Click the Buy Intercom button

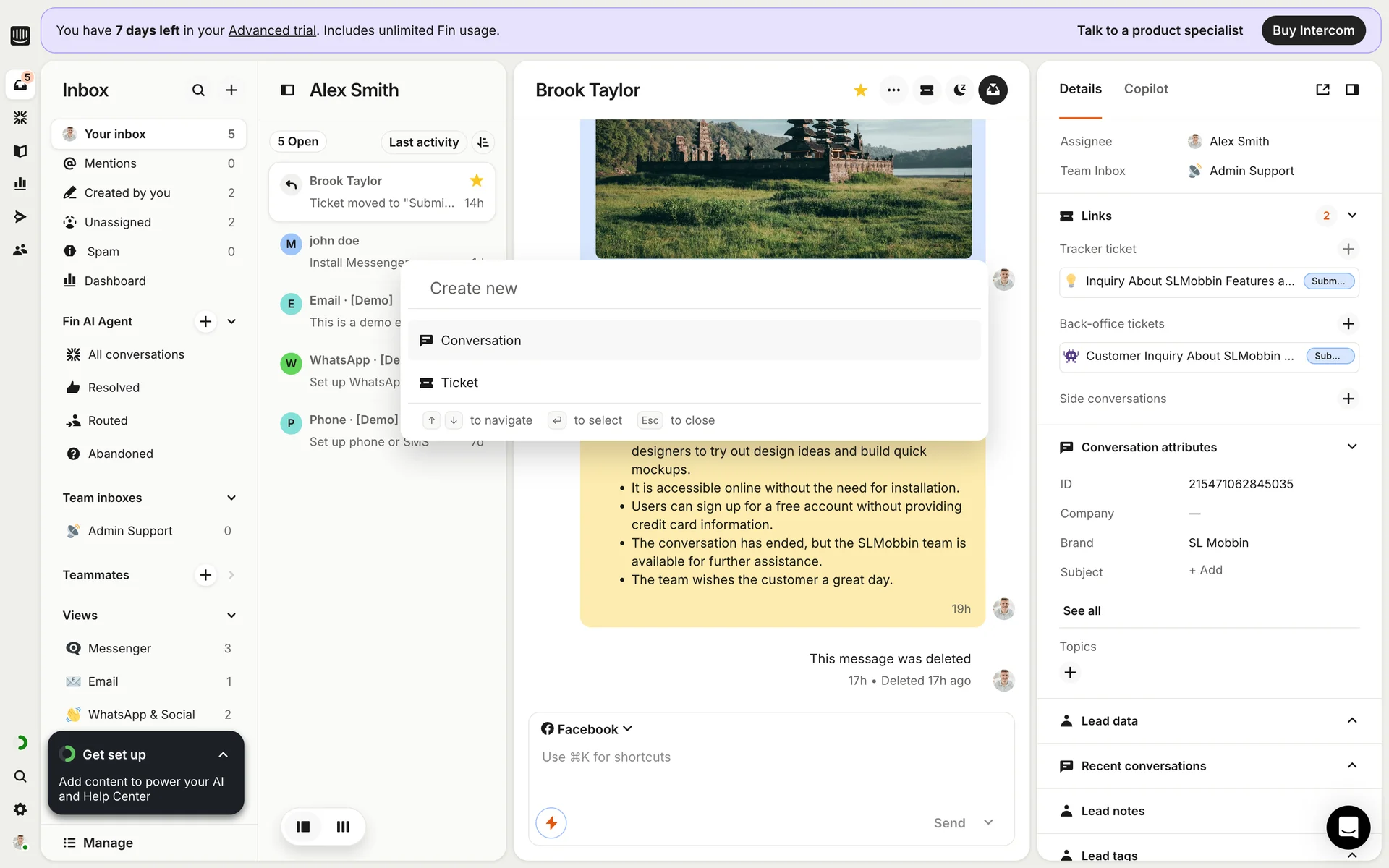tap(1313, 30)
